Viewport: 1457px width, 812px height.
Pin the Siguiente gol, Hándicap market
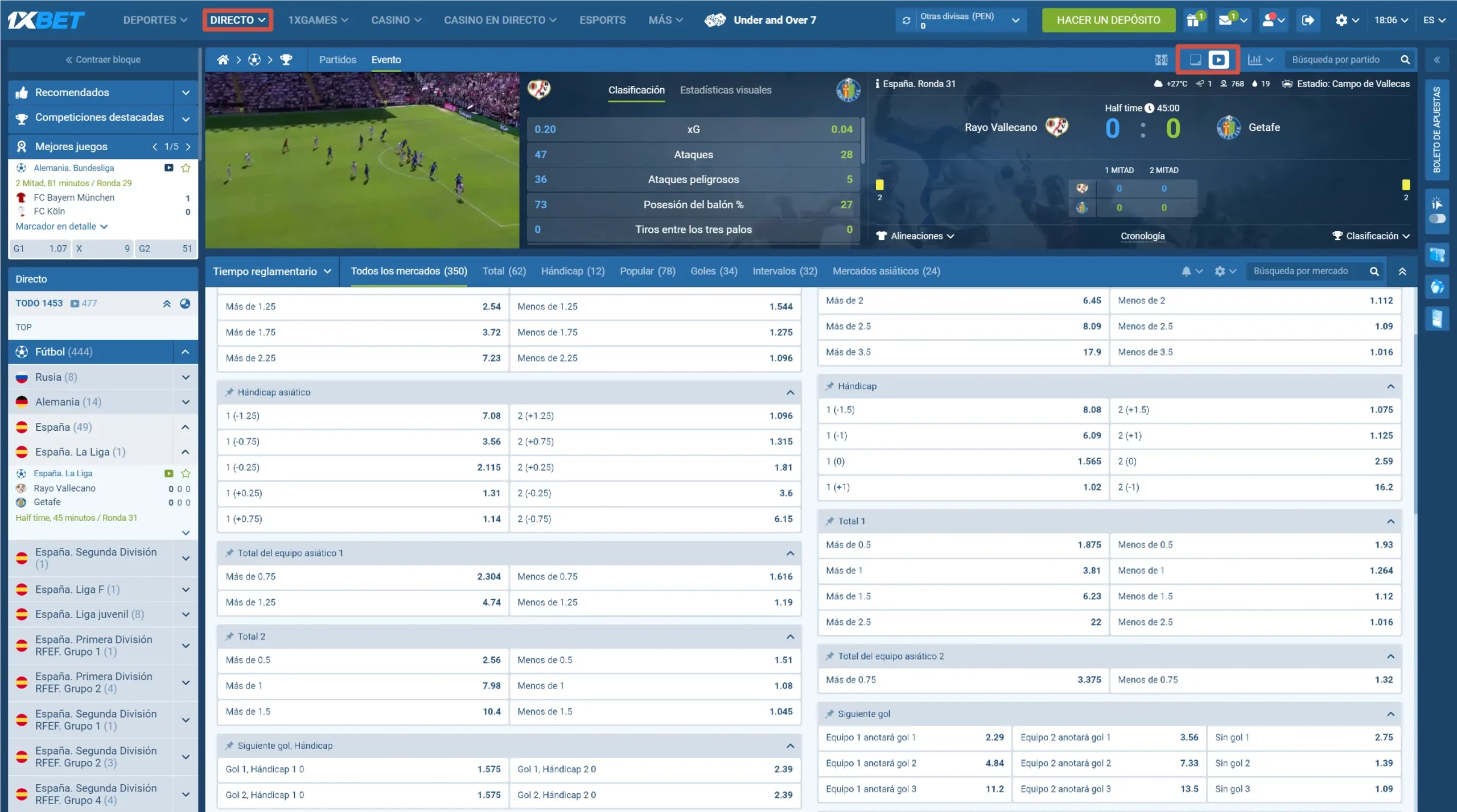point(229,745)
